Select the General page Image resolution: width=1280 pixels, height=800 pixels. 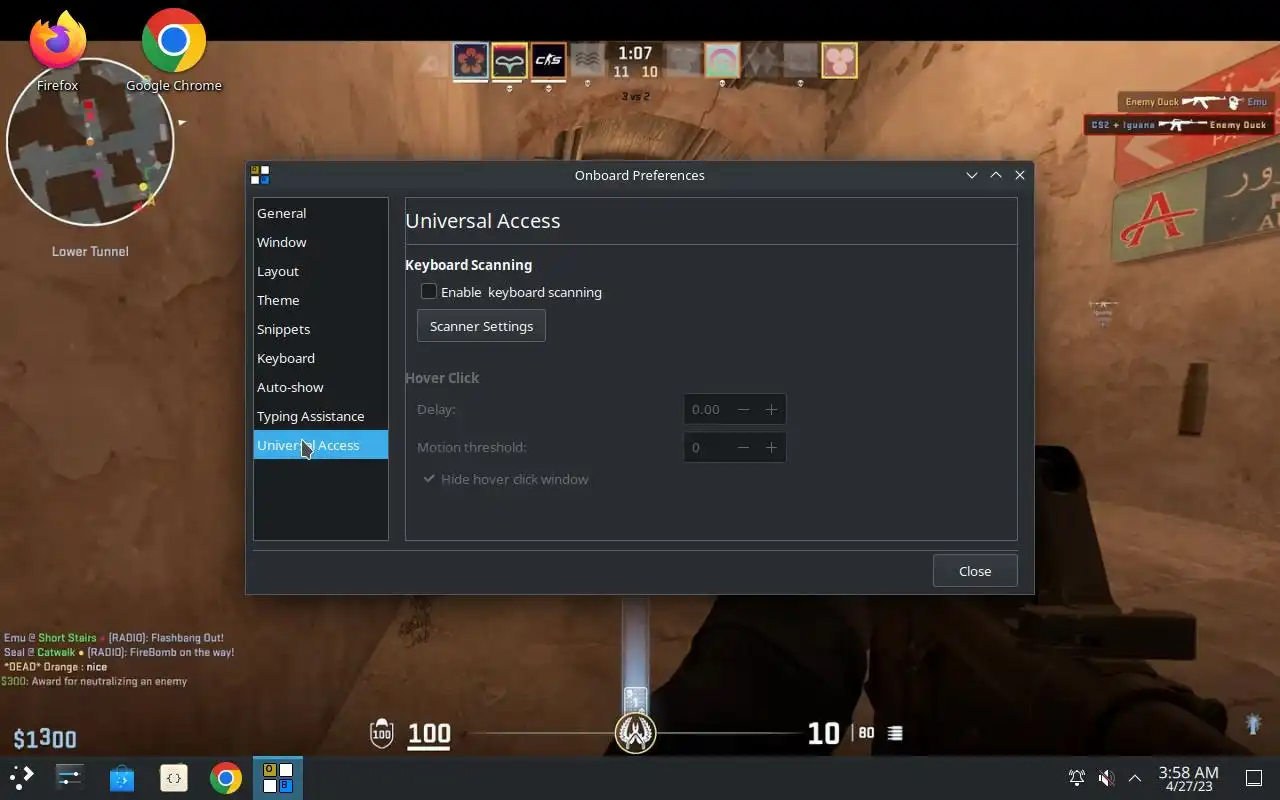click(x=320, y=213)
